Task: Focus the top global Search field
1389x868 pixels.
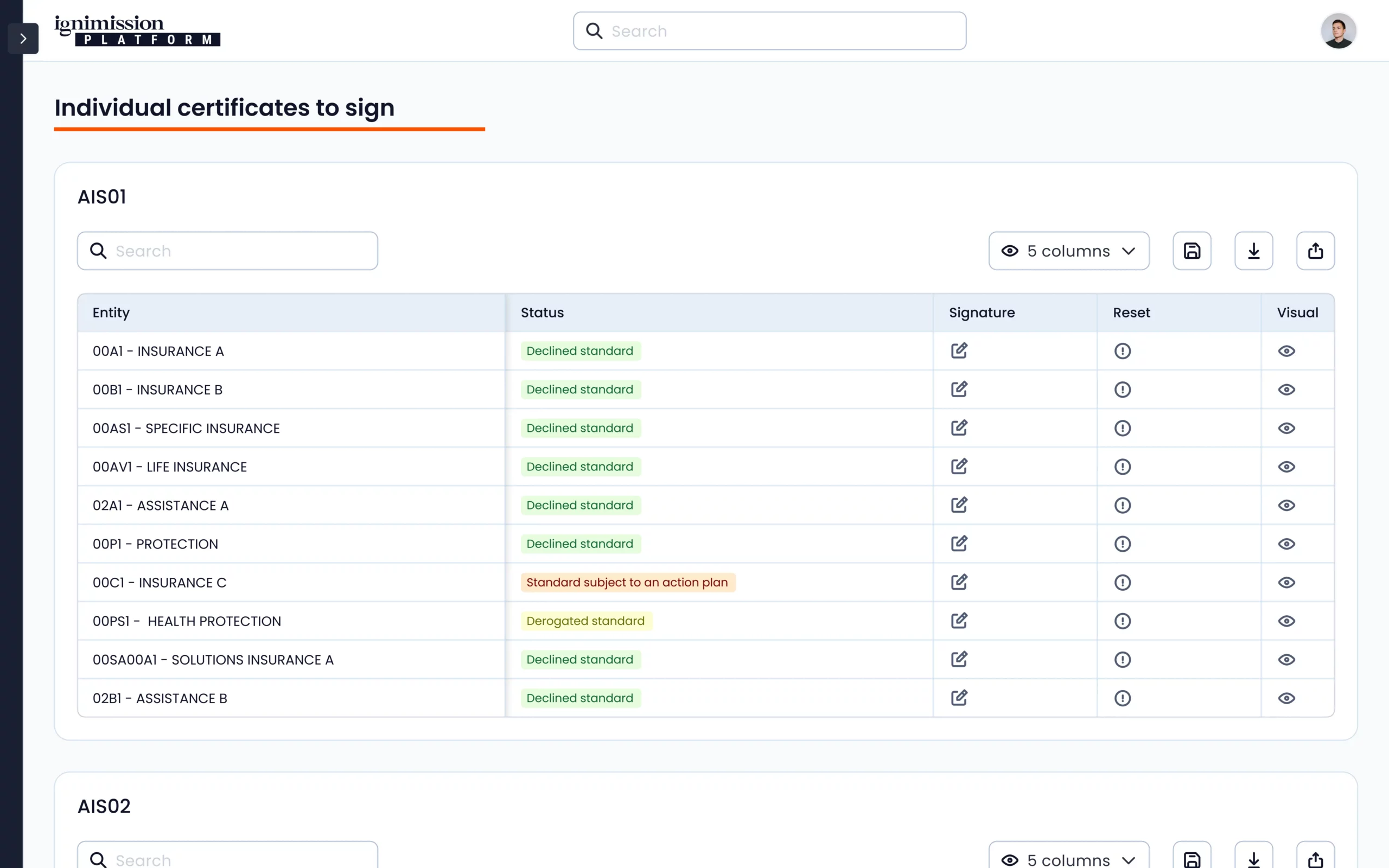Action: coord(769,31)
